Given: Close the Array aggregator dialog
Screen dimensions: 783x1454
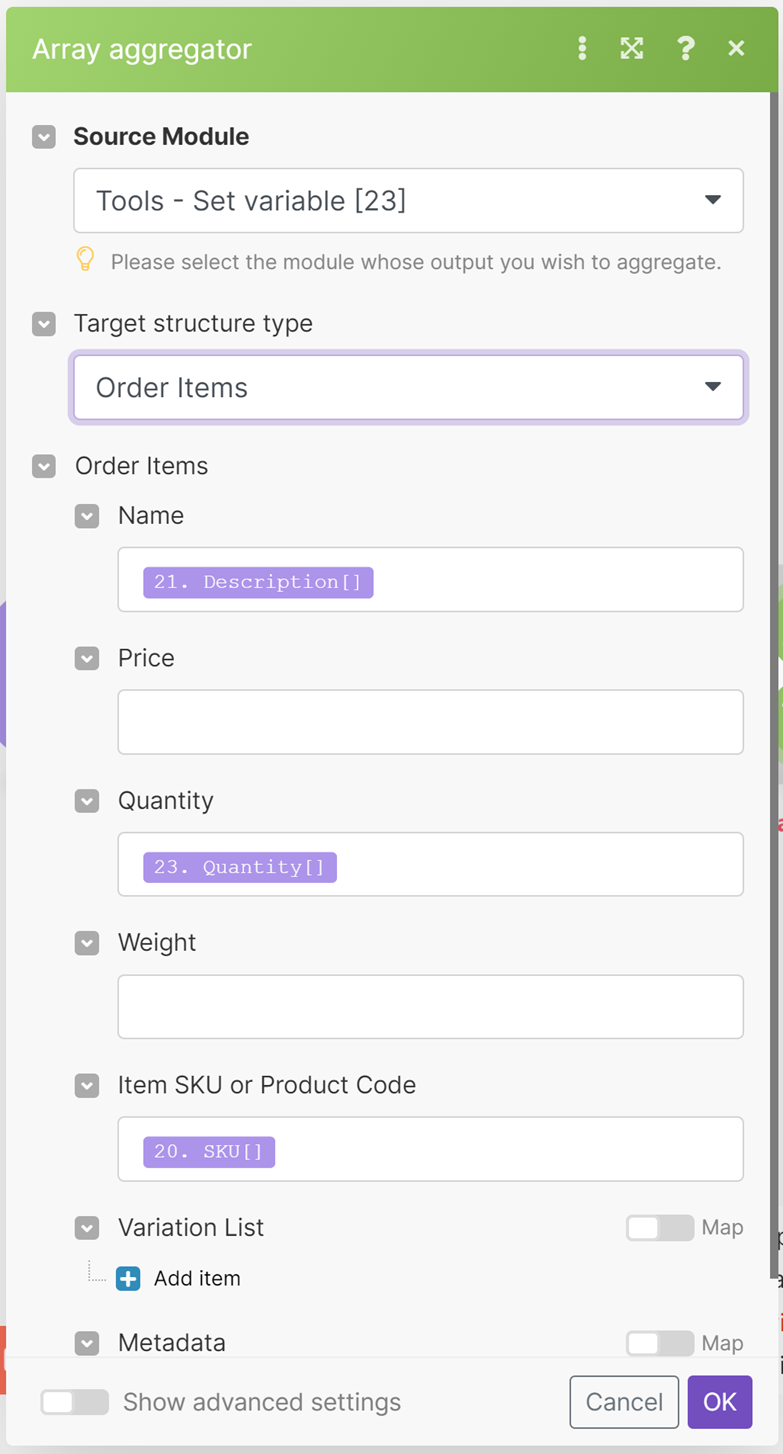Looking at the screenshot, I should (737, 49).
